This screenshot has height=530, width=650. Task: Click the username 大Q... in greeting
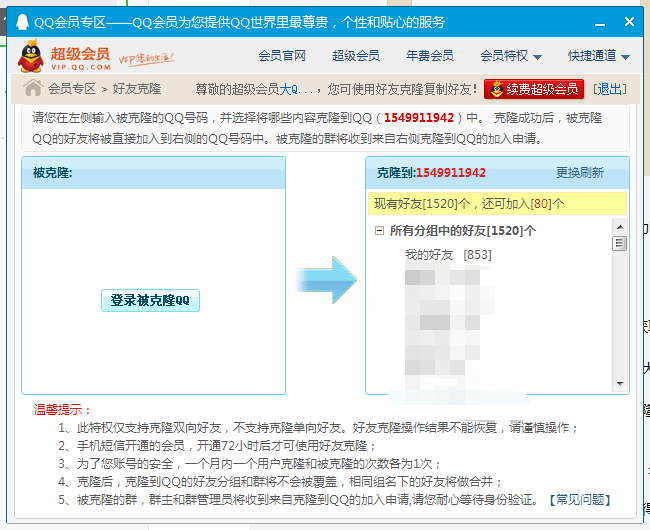(x=296, y=89)
